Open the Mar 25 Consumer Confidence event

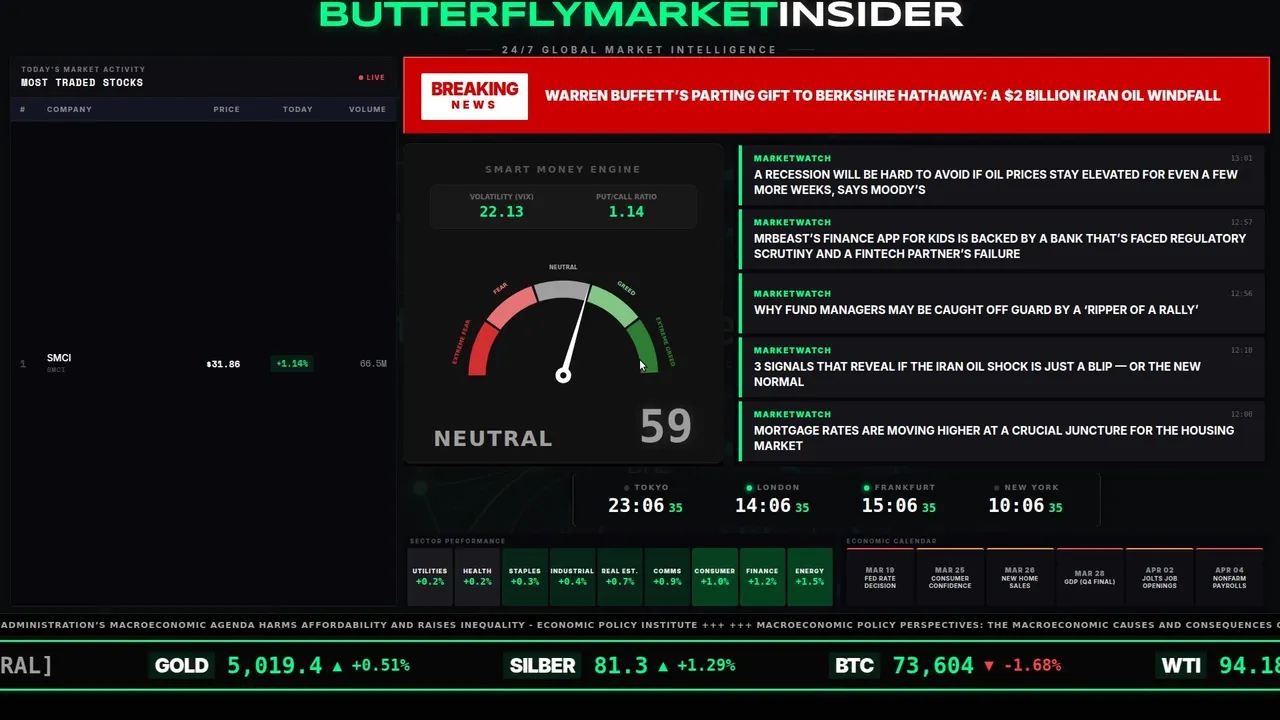950,577
